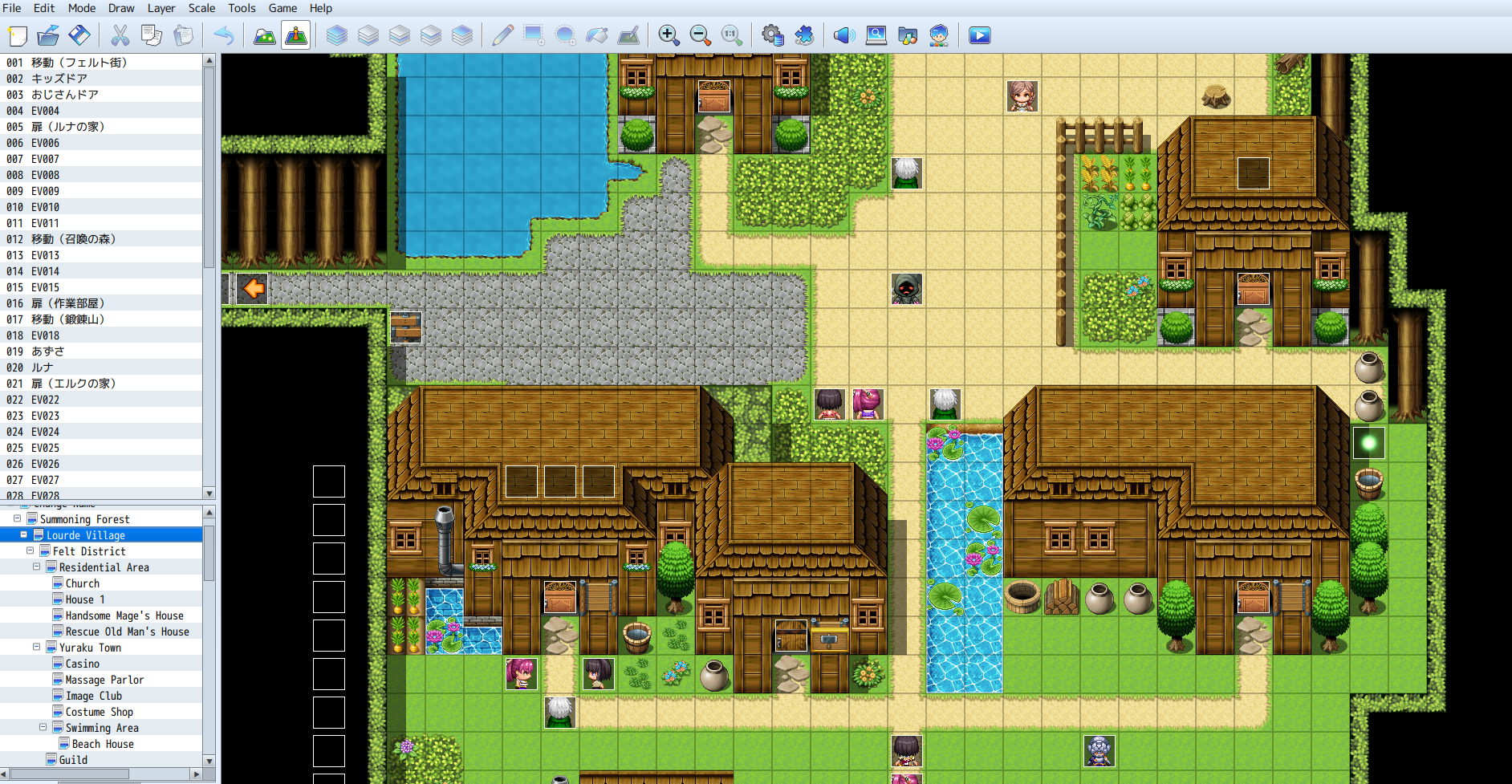Collapse the Felt District map node
The width and height of the screenshot is (1512, 784).
coord(30,550)
